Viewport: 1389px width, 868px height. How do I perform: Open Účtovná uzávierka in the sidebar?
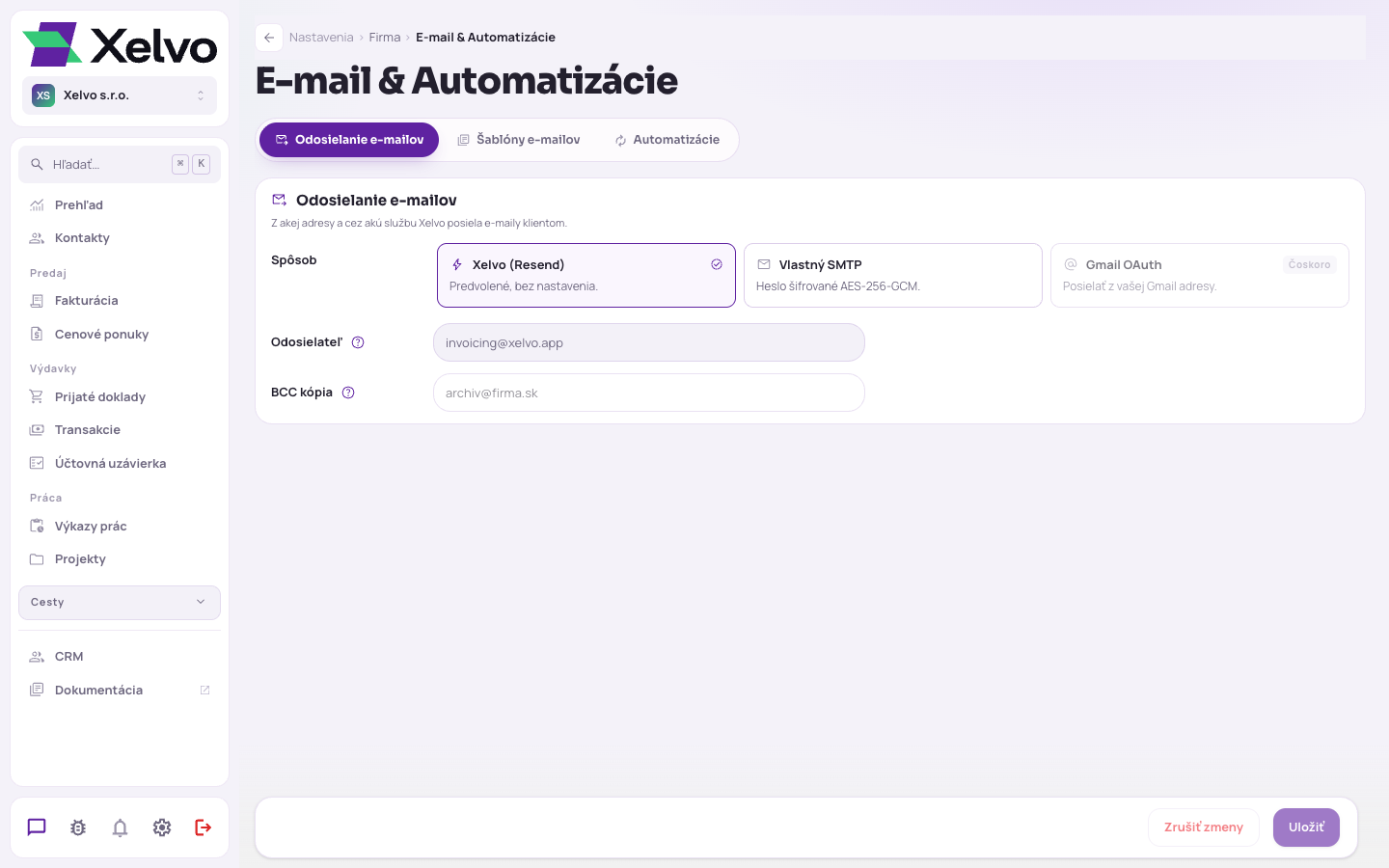120,463
